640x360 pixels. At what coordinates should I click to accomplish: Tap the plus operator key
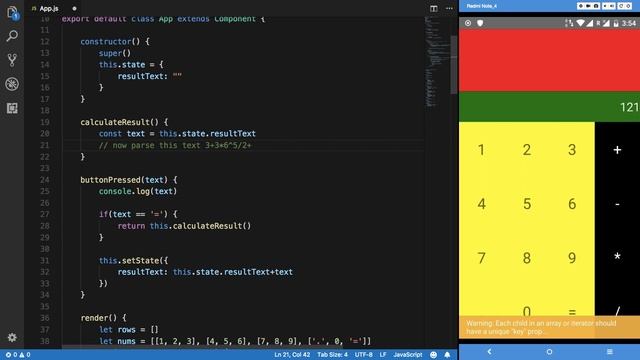[x=617, y=150]
